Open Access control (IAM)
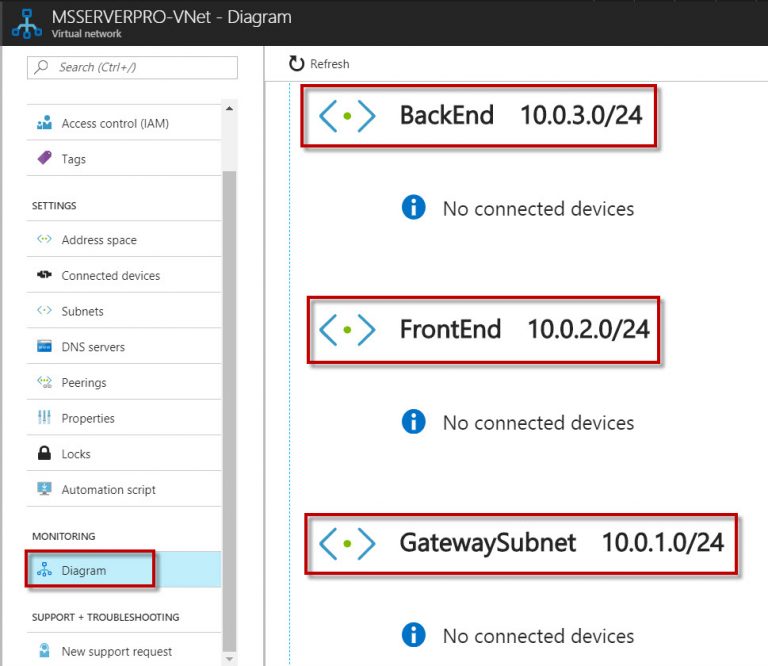 pyautogui.click(x=114, y=124)
